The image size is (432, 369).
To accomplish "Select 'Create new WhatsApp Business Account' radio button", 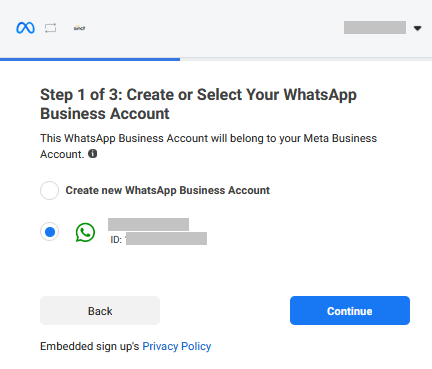I will (49, 190).
